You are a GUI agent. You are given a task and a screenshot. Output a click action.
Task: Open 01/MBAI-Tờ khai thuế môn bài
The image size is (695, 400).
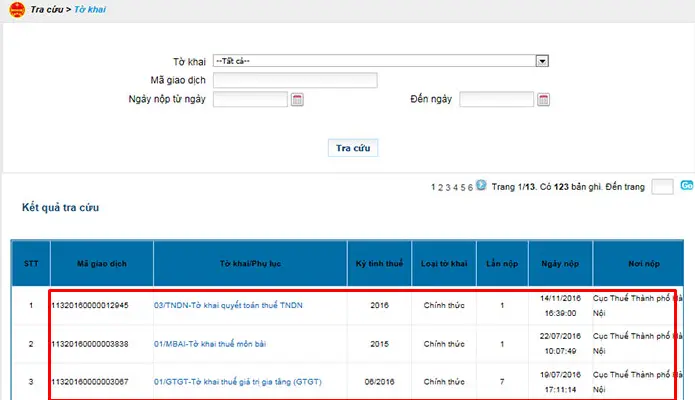click(x=210, y=344)
